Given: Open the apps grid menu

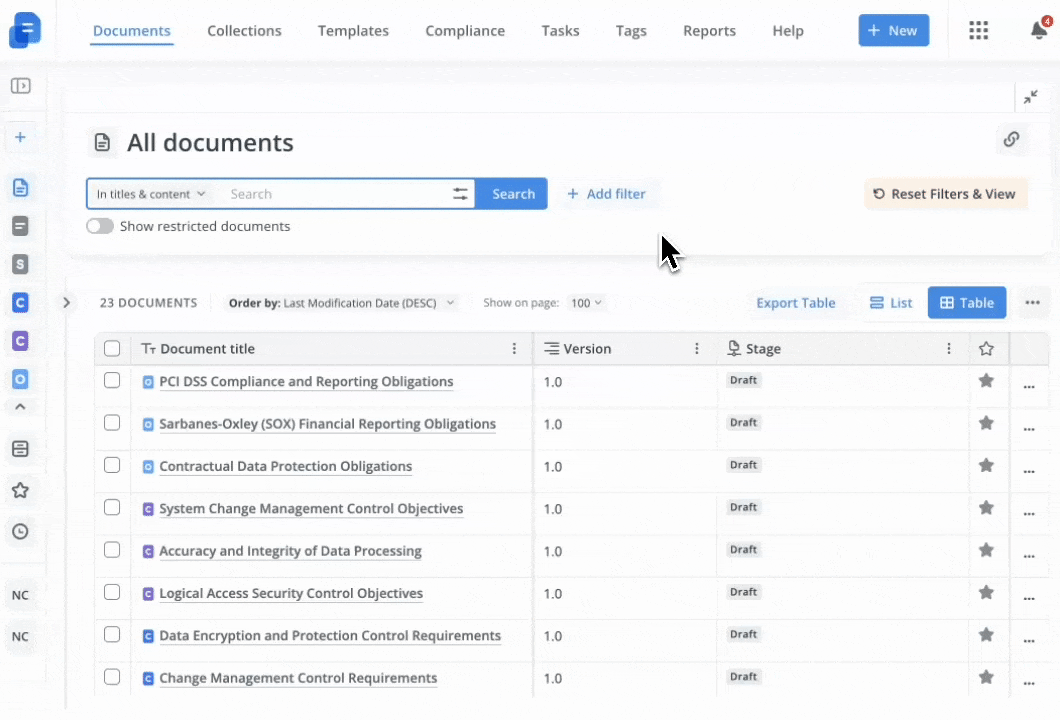Looking at the screenshot, I should click(x=979, y=30).
